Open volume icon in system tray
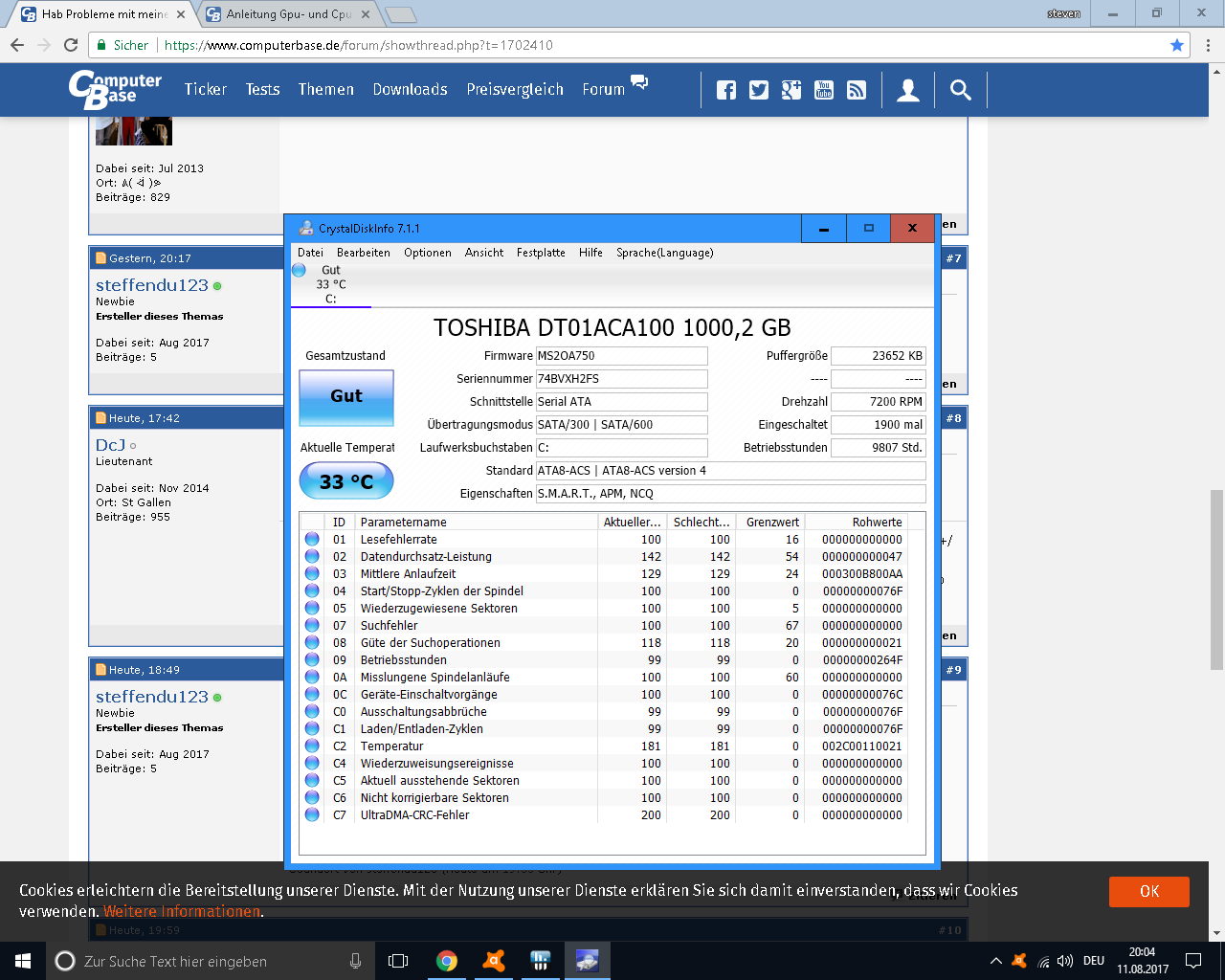 tap(1065, 961)
